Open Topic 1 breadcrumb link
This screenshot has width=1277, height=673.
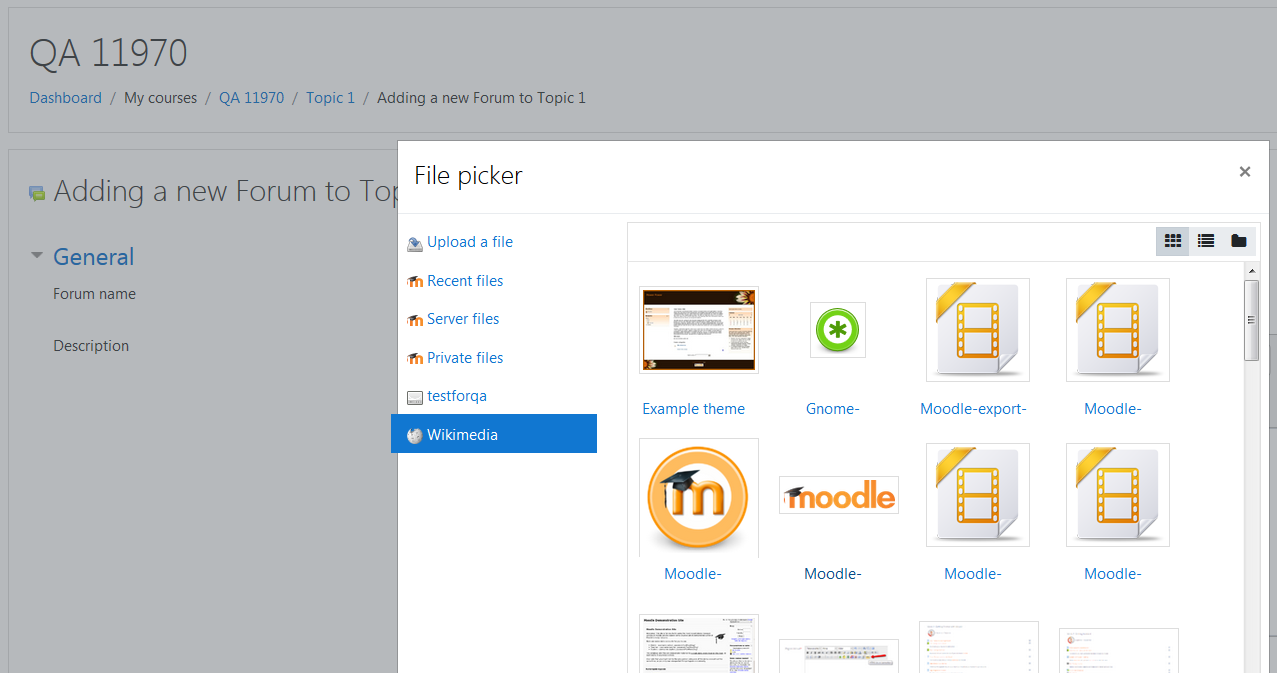(x=331, y=98)
